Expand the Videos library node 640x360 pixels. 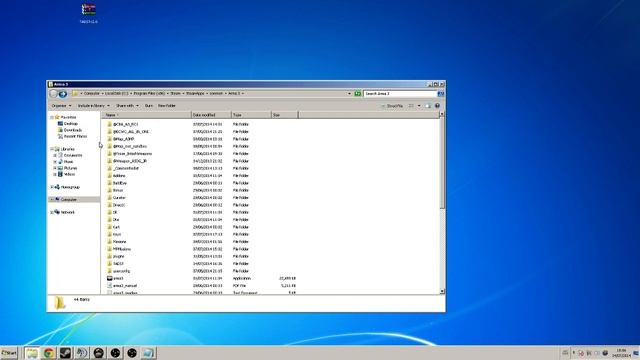click(x=55, y=174)
